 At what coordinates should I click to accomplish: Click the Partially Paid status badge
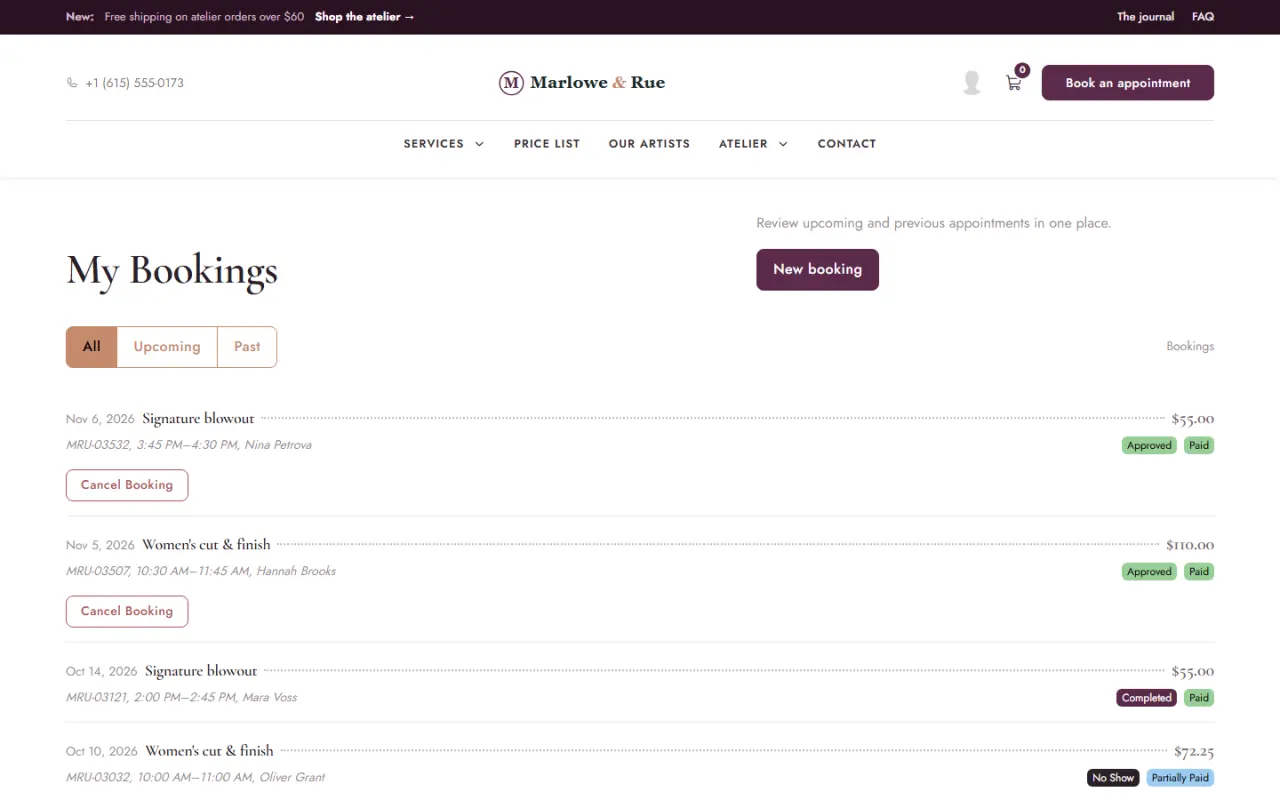pyautogui.click(x=1180, y=778)
